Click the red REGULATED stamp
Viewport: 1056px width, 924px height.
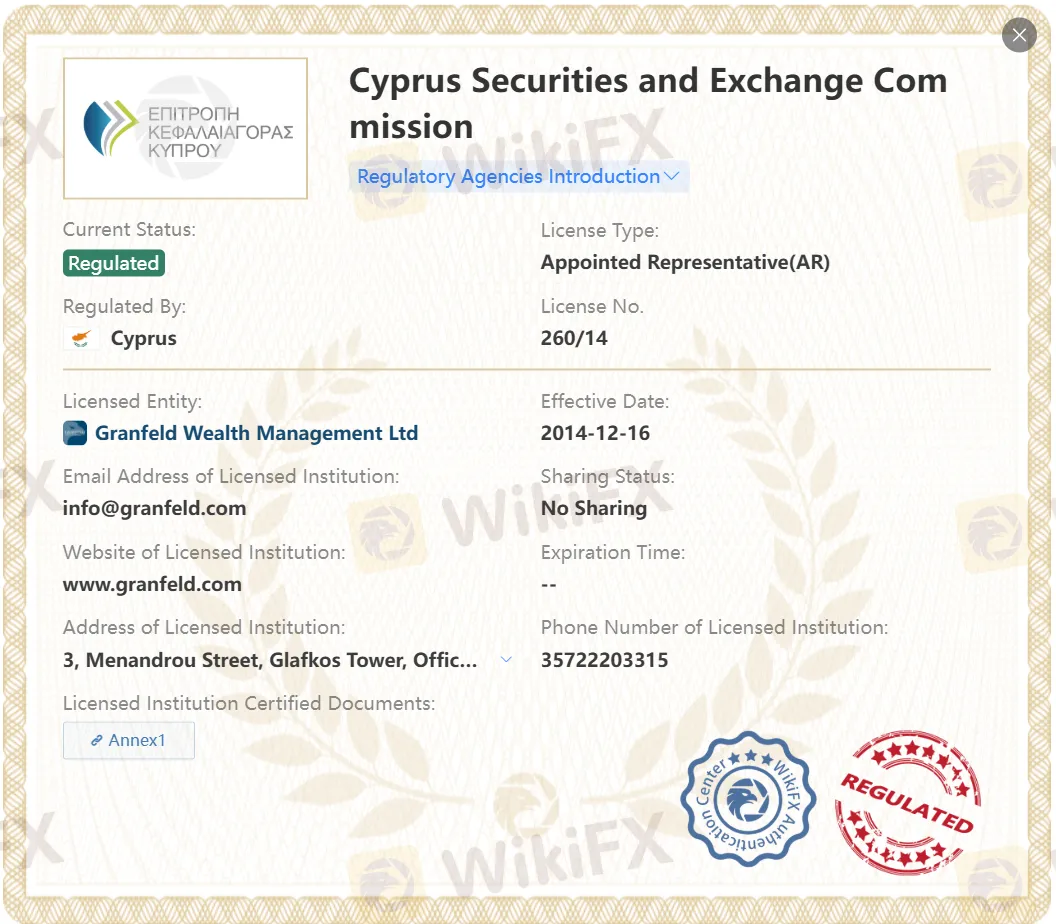click(x=907, y=802)
